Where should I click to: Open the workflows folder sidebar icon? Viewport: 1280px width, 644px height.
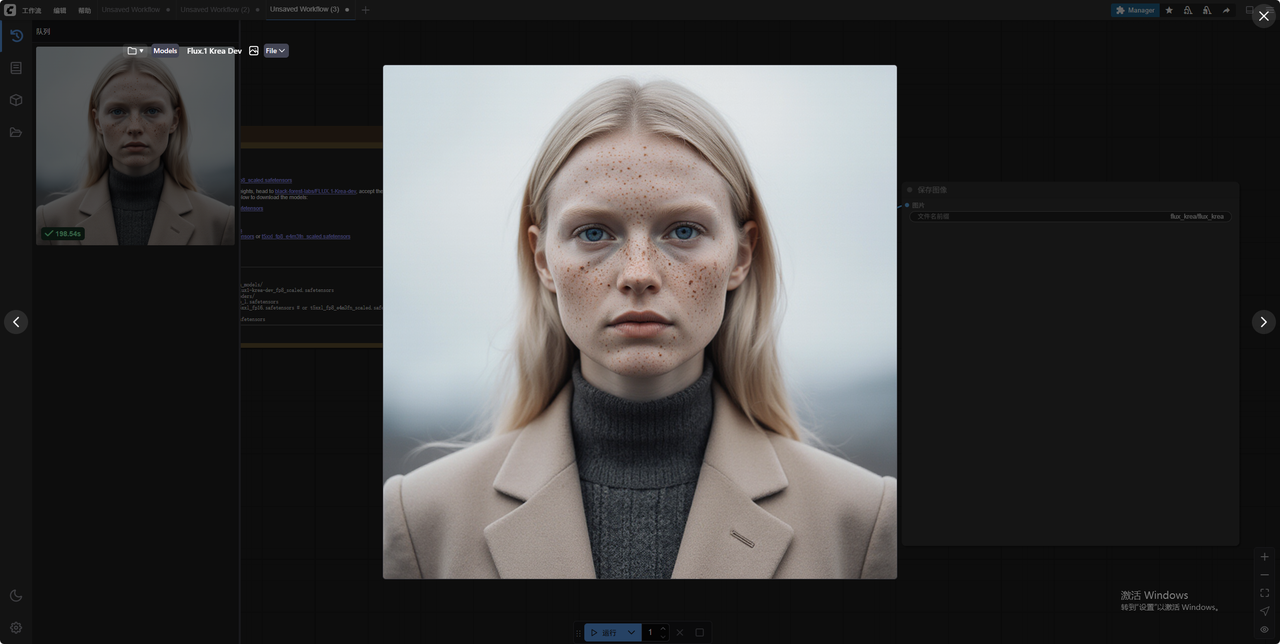16,132
